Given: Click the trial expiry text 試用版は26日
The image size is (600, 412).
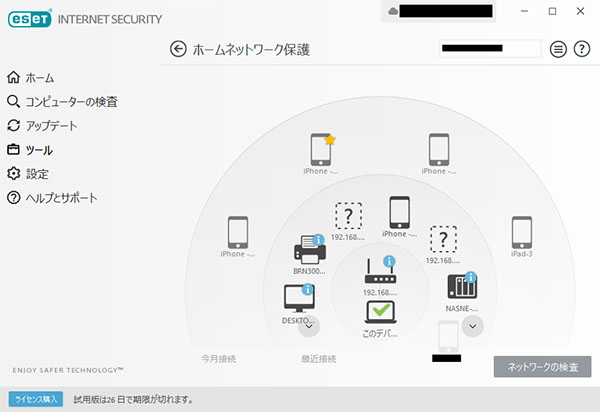Looking at the screenshot, I should [134, 400].
